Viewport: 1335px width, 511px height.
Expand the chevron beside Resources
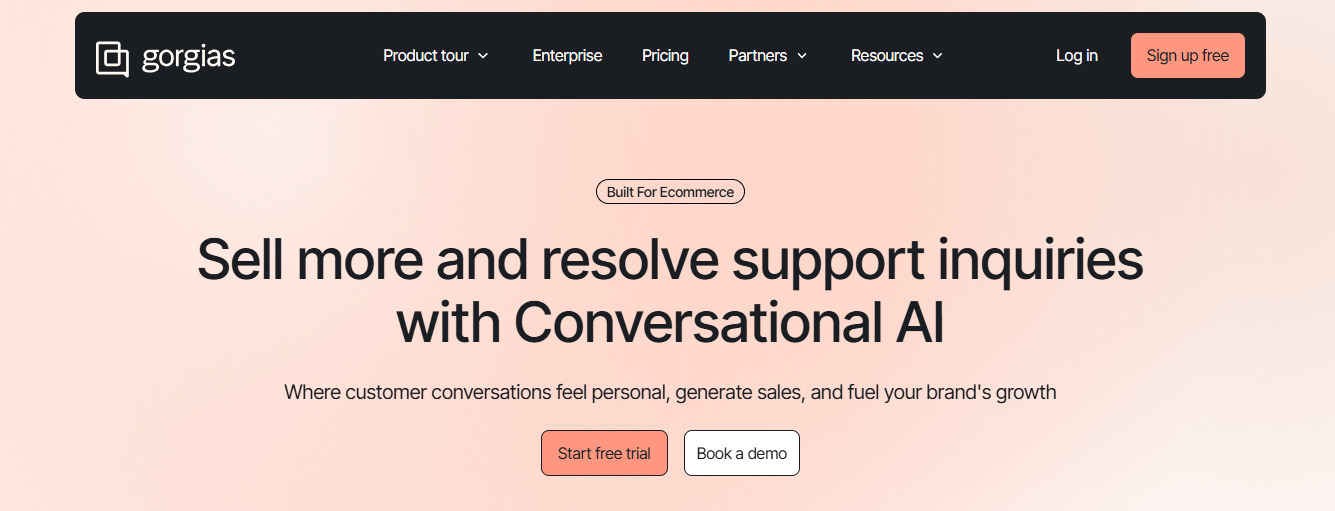pyautogui.click(x=938, y=56)
